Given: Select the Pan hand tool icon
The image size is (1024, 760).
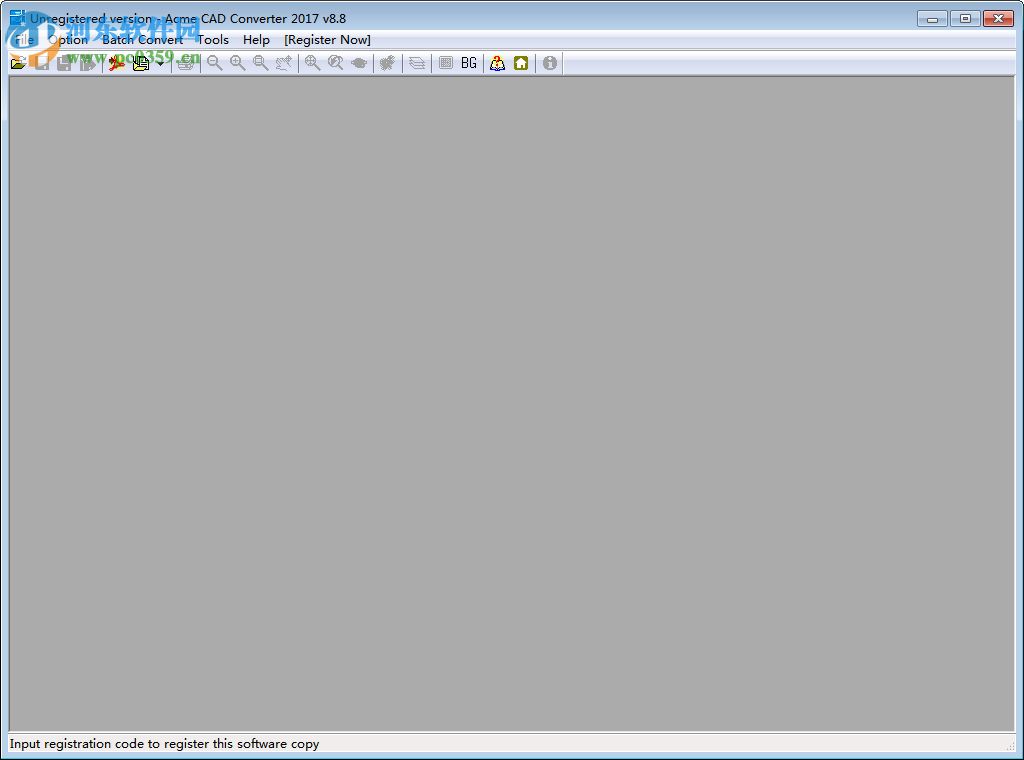Looking at the screenshot, I should coord(283,63).
